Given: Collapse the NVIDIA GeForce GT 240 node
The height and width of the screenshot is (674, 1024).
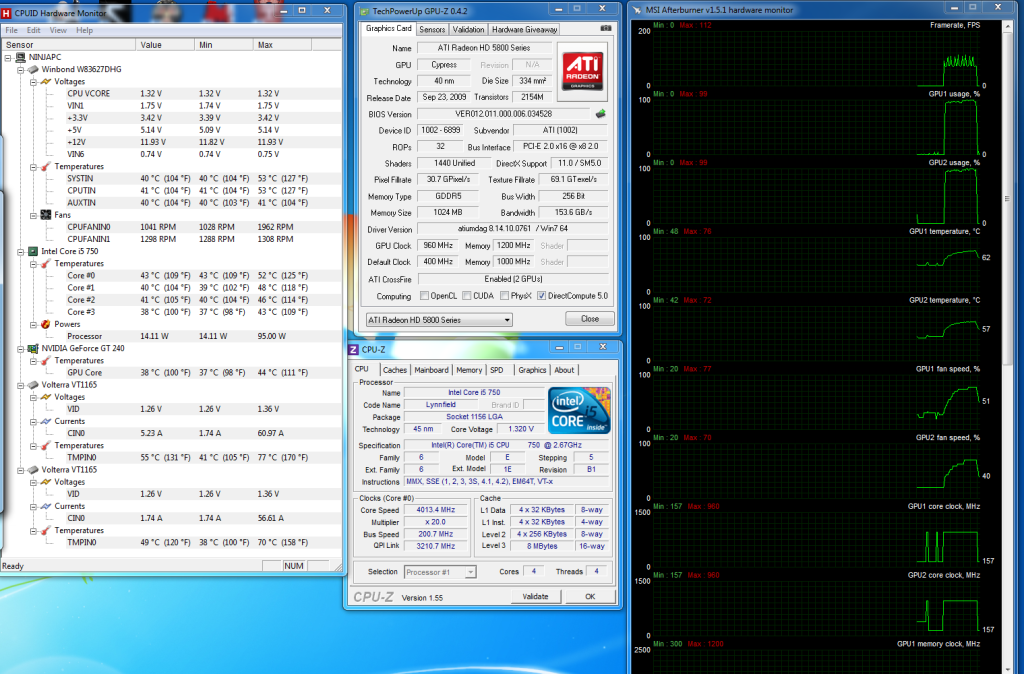Looking at the screenshot, I should [x=20, y=348].
